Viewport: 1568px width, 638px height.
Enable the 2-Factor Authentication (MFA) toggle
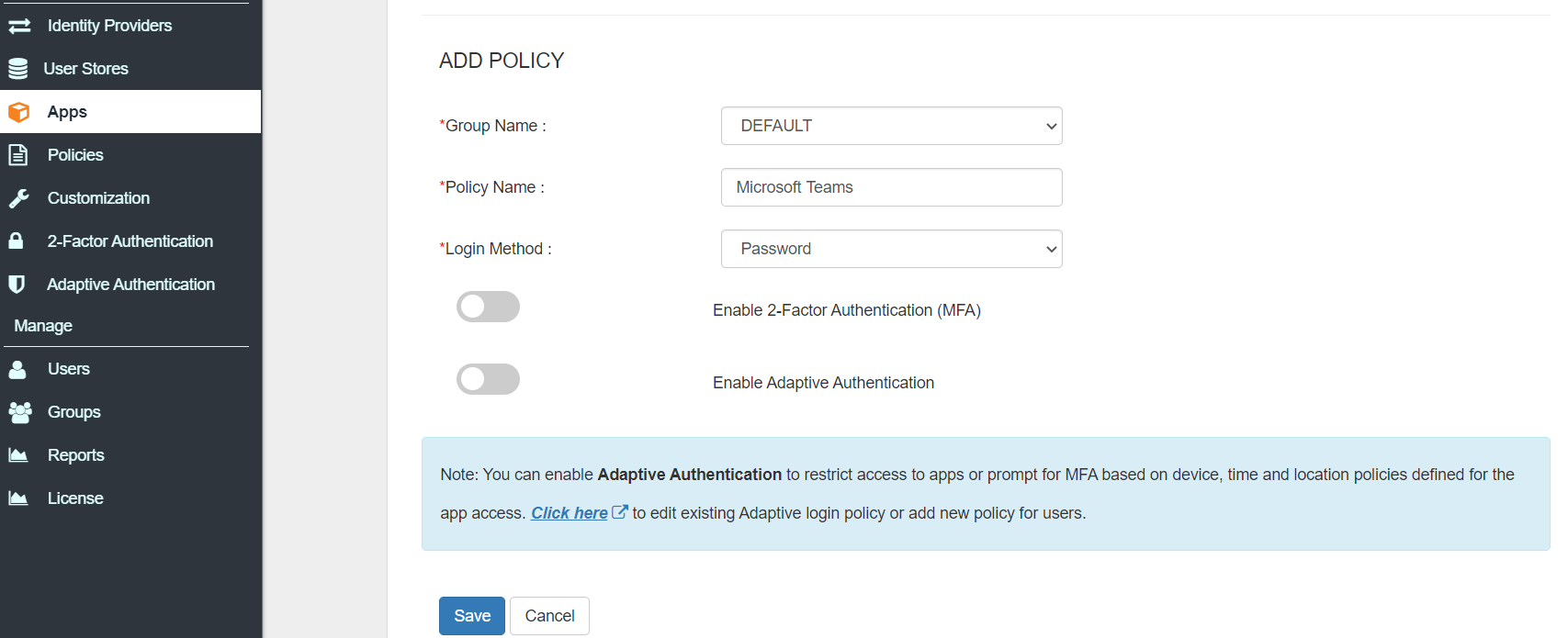tap(488, 307)
